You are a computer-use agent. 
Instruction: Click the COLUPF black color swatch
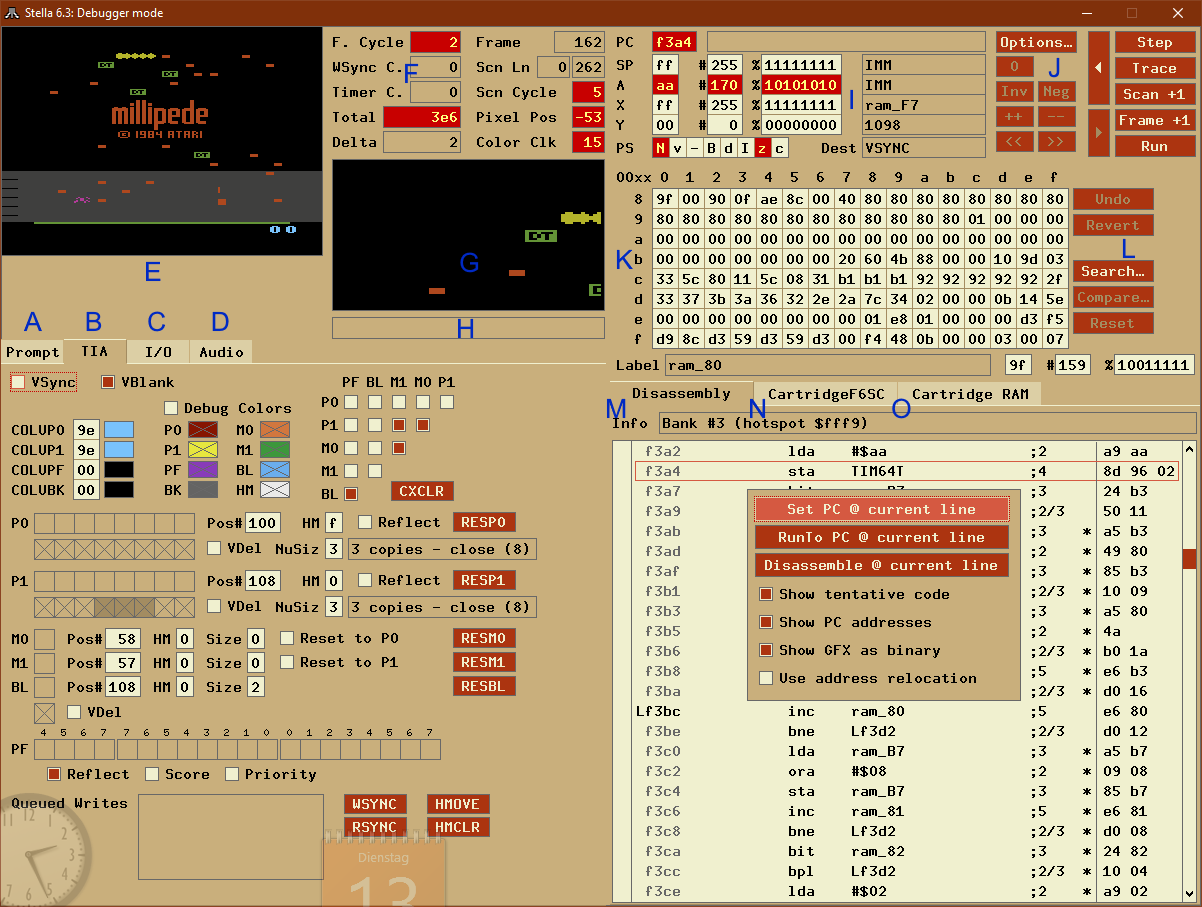[x=118, y=470]
